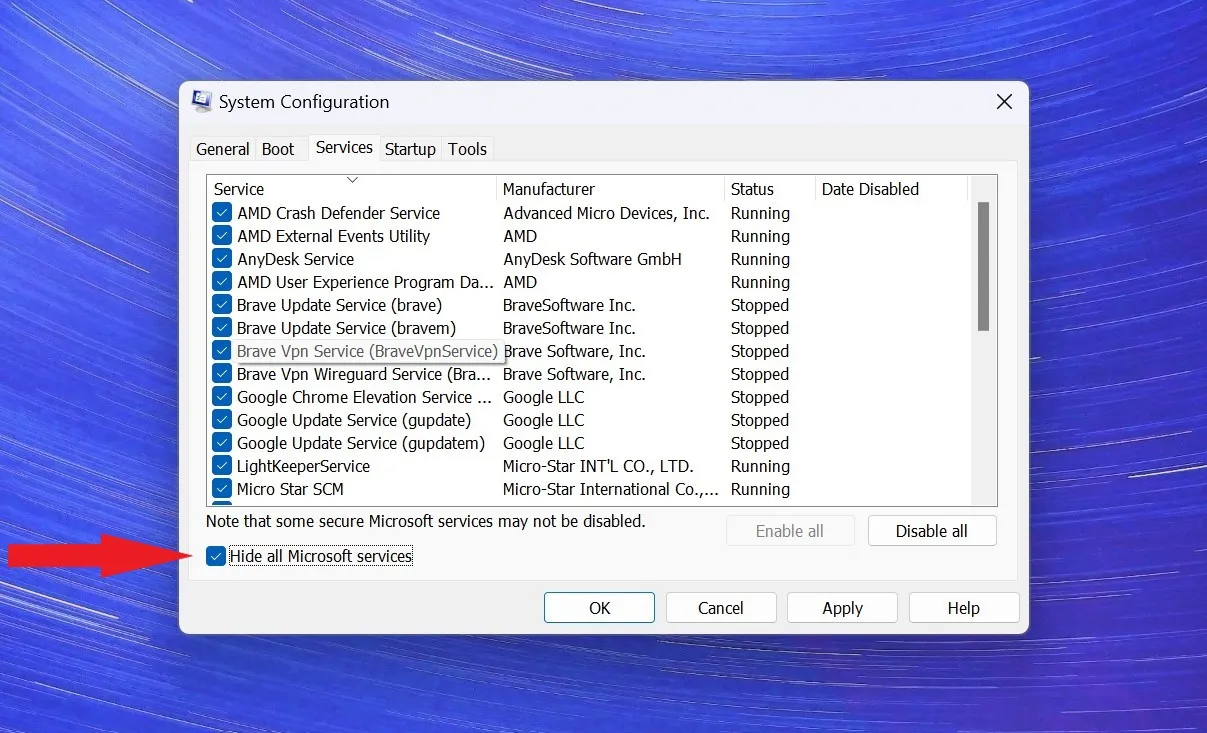Open the Boot tab
Screen dimensions: 1207x733
(278, 149)
